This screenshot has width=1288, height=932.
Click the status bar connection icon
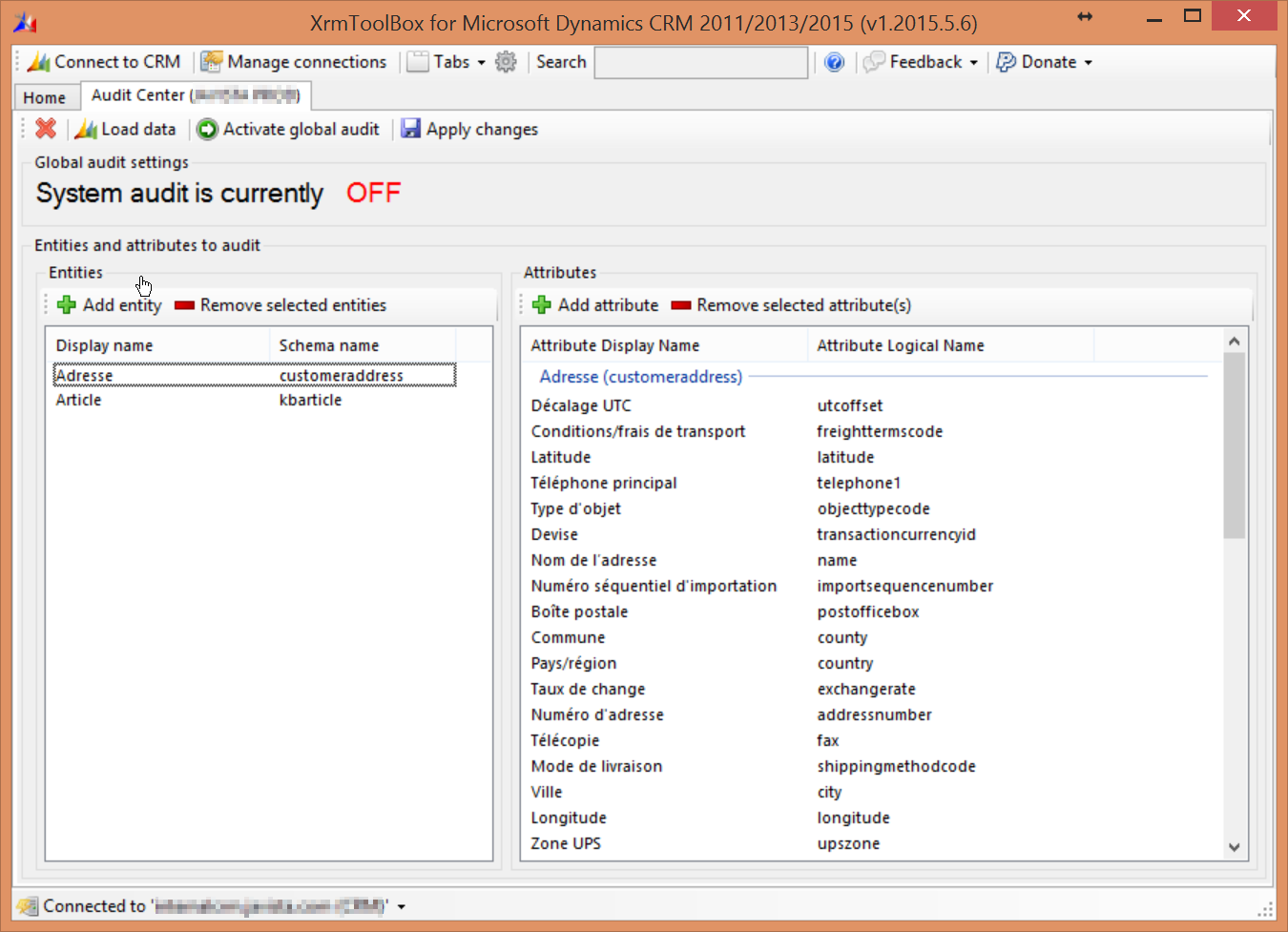(29, 906)
